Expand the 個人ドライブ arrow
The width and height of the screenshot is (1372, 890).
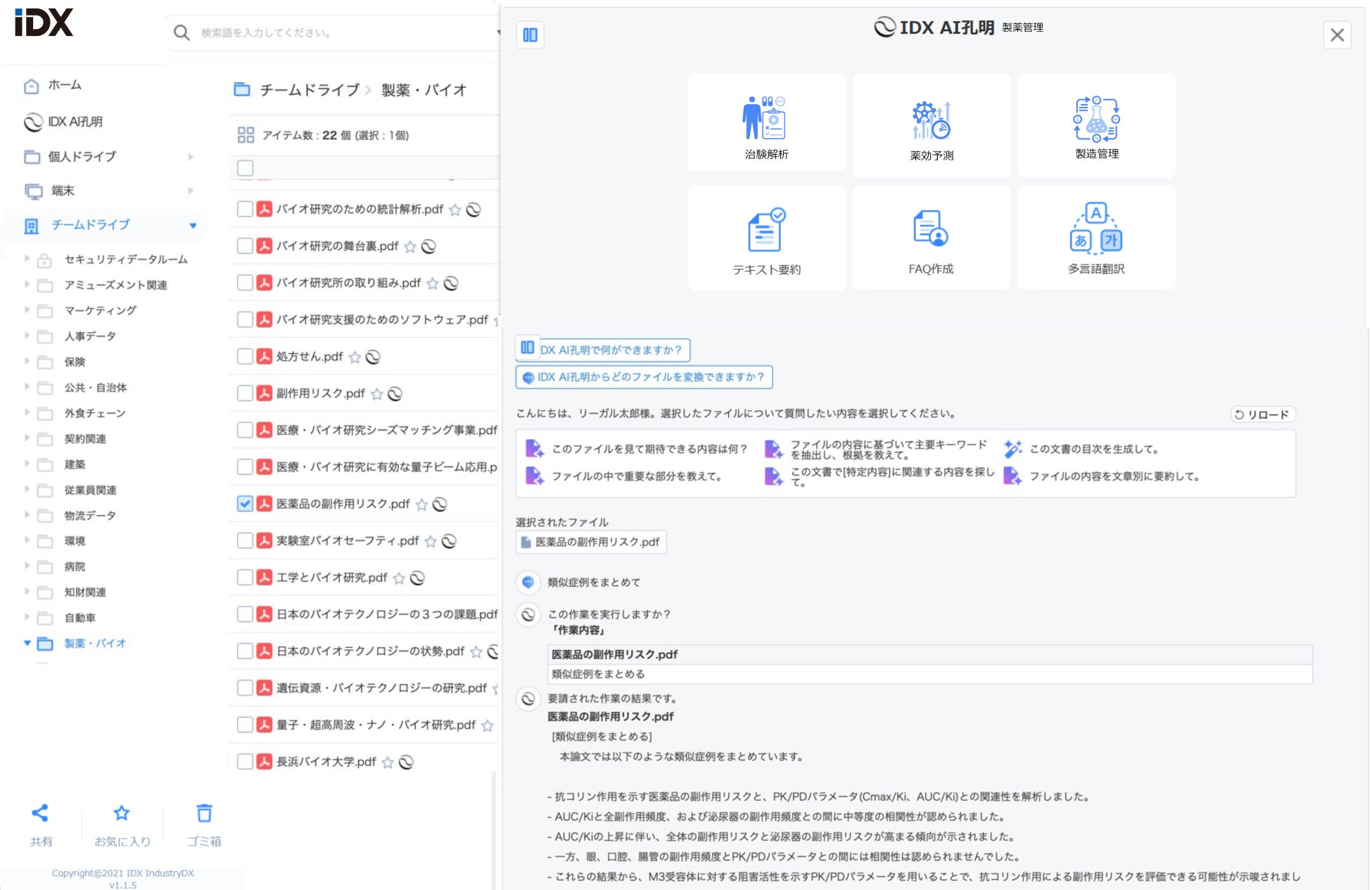click(190, 157)
